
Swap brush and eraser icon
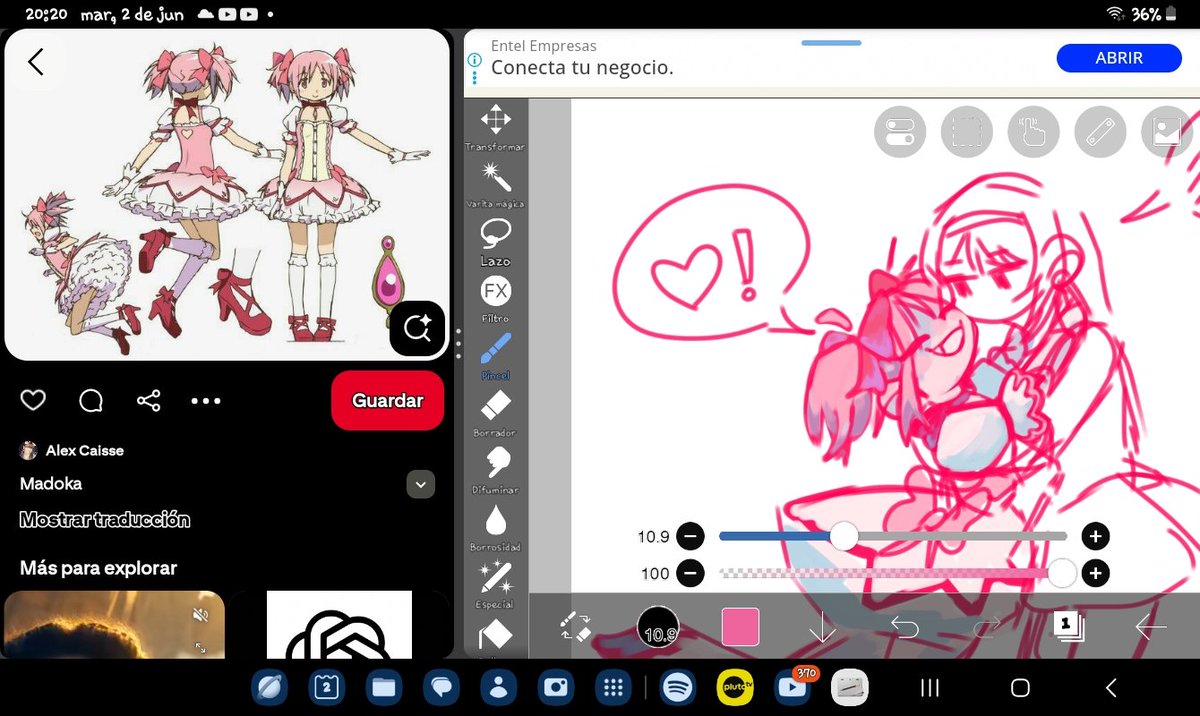(x=575, y=627)
